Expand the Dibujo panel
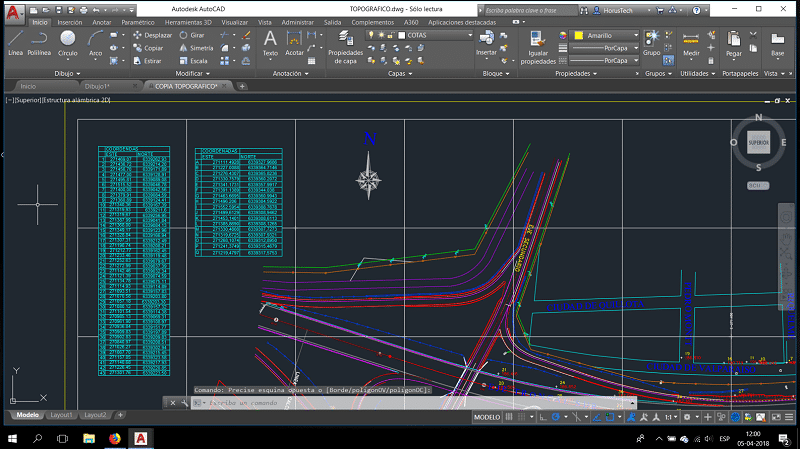 [x=67, y=73]
